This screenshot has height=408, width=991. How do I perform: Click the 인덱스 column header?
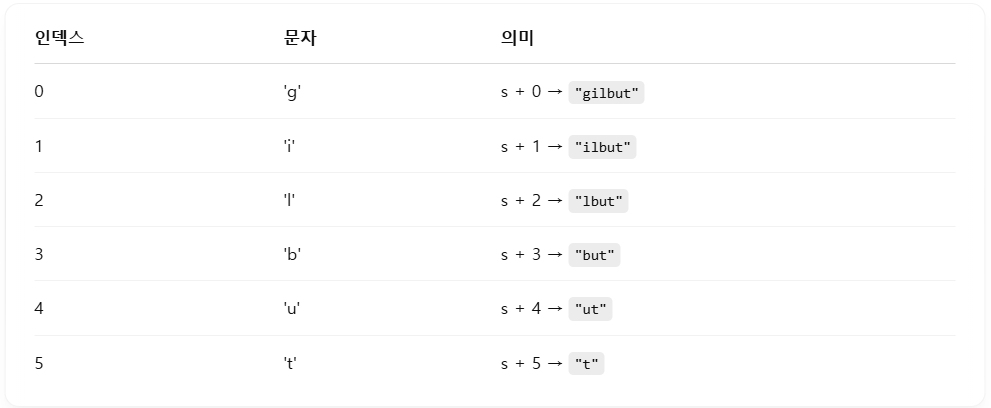[59, 38]
